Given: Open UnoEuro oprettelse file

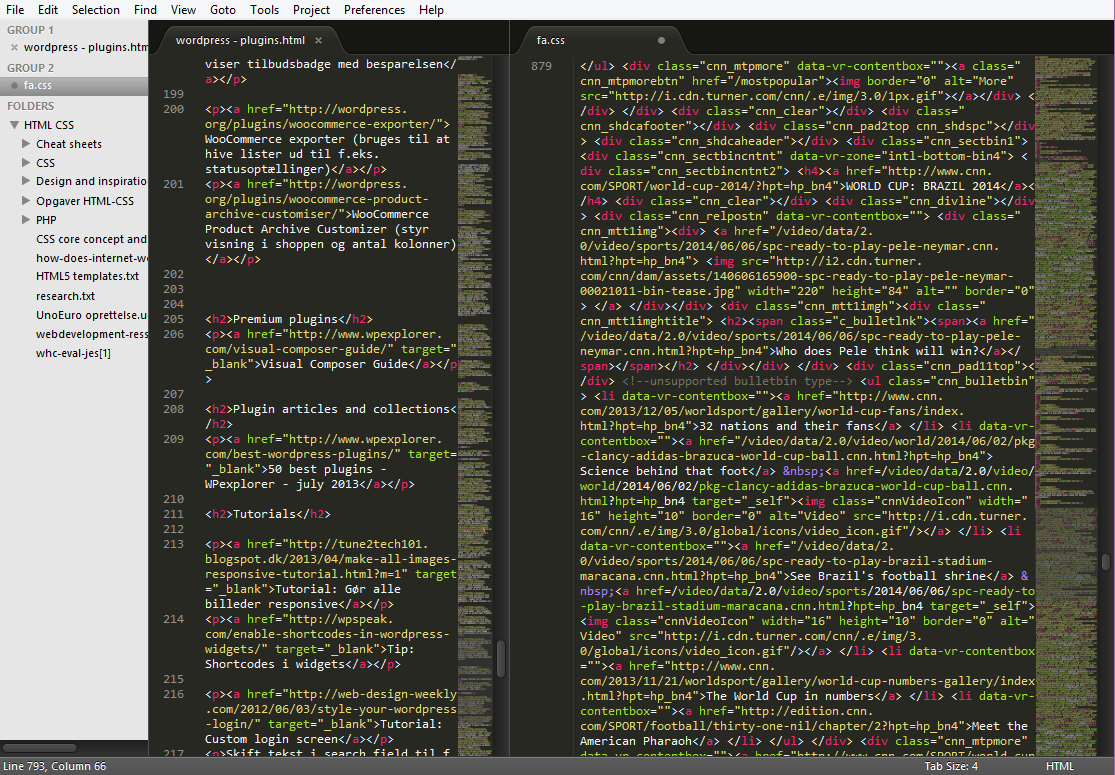Looking at the screenshot, I should pos(92,315).
